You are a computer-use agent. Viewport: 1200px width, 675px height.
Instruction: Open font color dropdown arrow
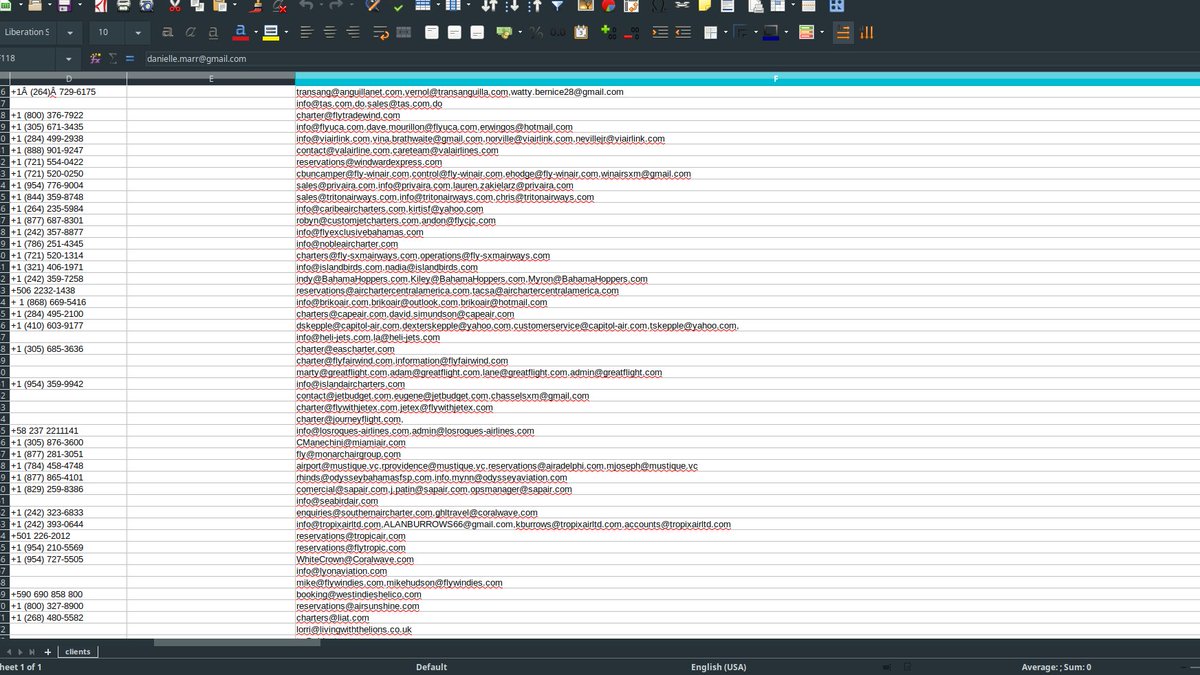coord(255,32)
